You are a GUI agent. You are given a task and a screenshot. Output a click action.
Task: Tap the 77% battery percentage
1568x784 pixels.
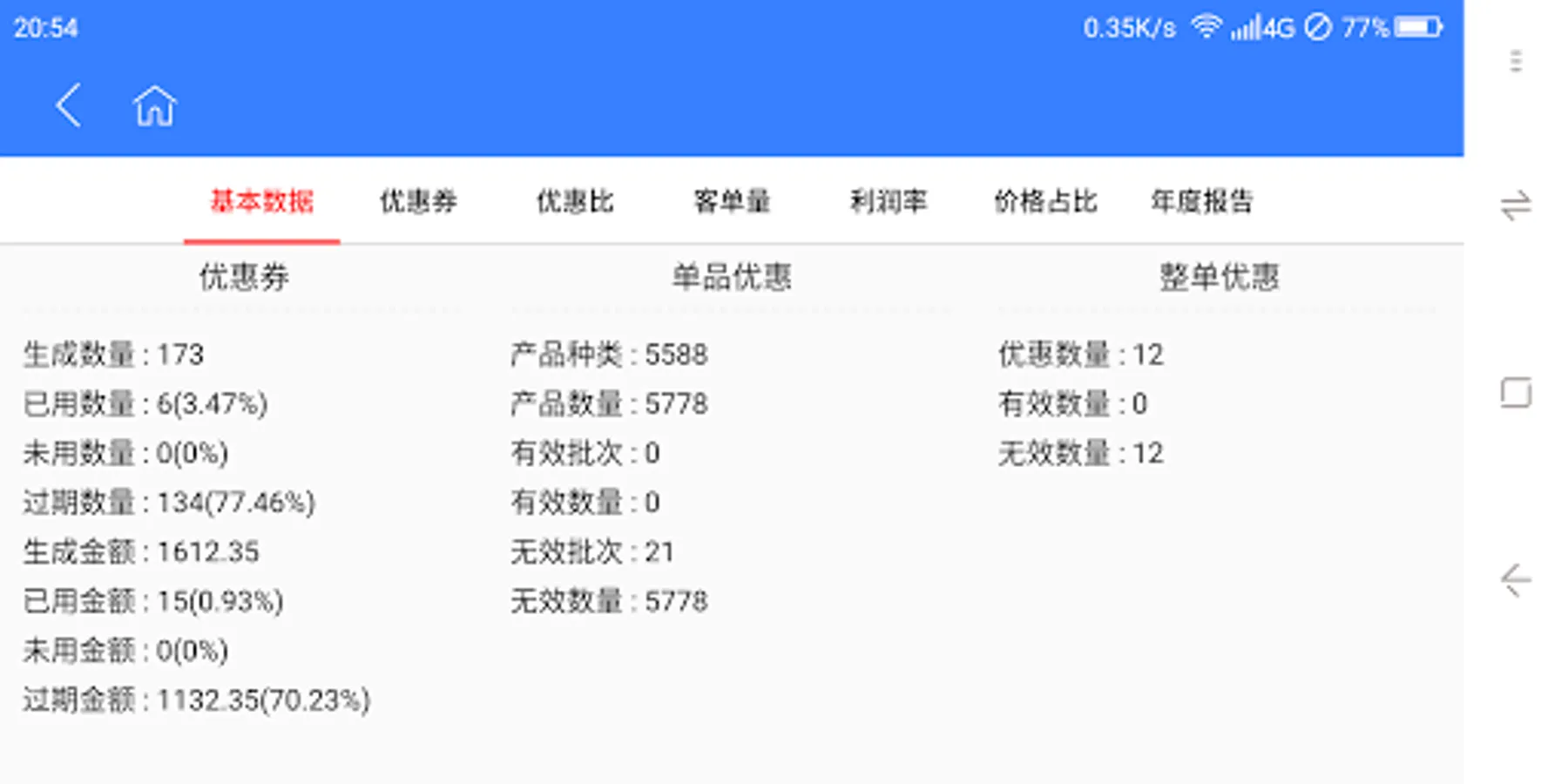tap(1365, 28)
